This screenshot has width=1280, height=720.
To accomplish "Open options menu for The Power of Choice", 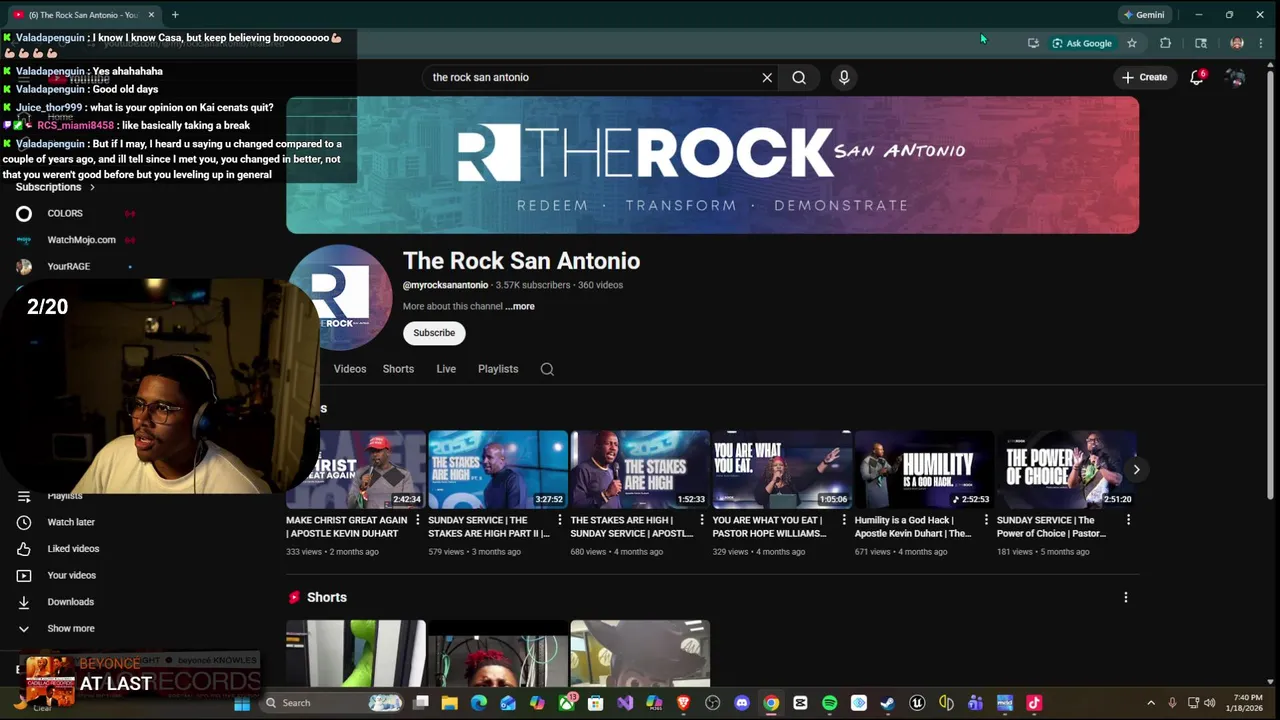I will click(x=1128, y=520).
